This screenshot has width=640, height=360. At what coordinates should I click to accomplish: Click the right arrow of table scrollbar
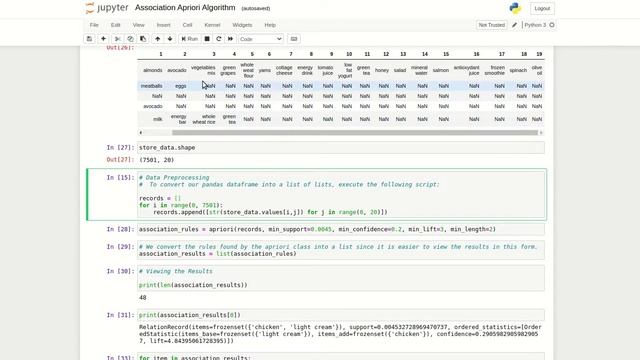click(x=541, y=133)
